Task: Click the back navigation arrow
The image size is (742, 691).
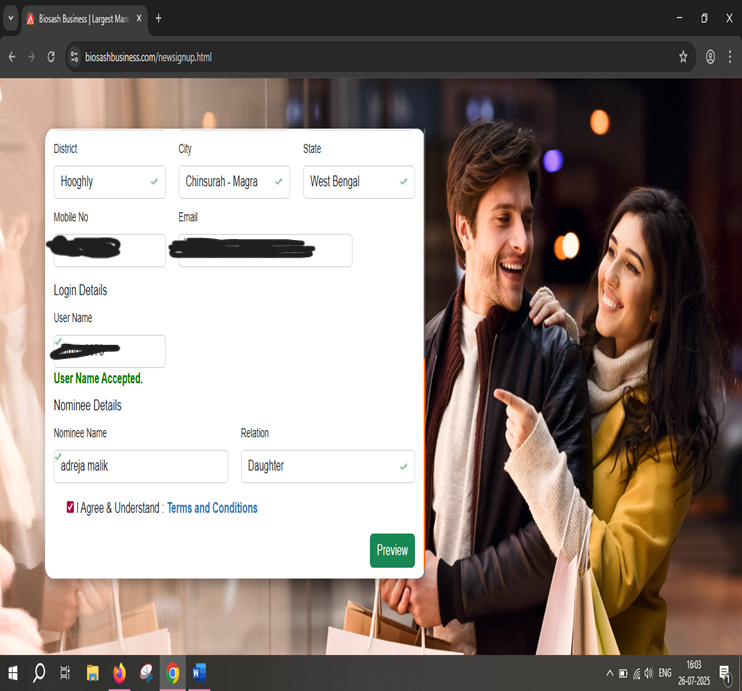Action: (x=12, y=57)
